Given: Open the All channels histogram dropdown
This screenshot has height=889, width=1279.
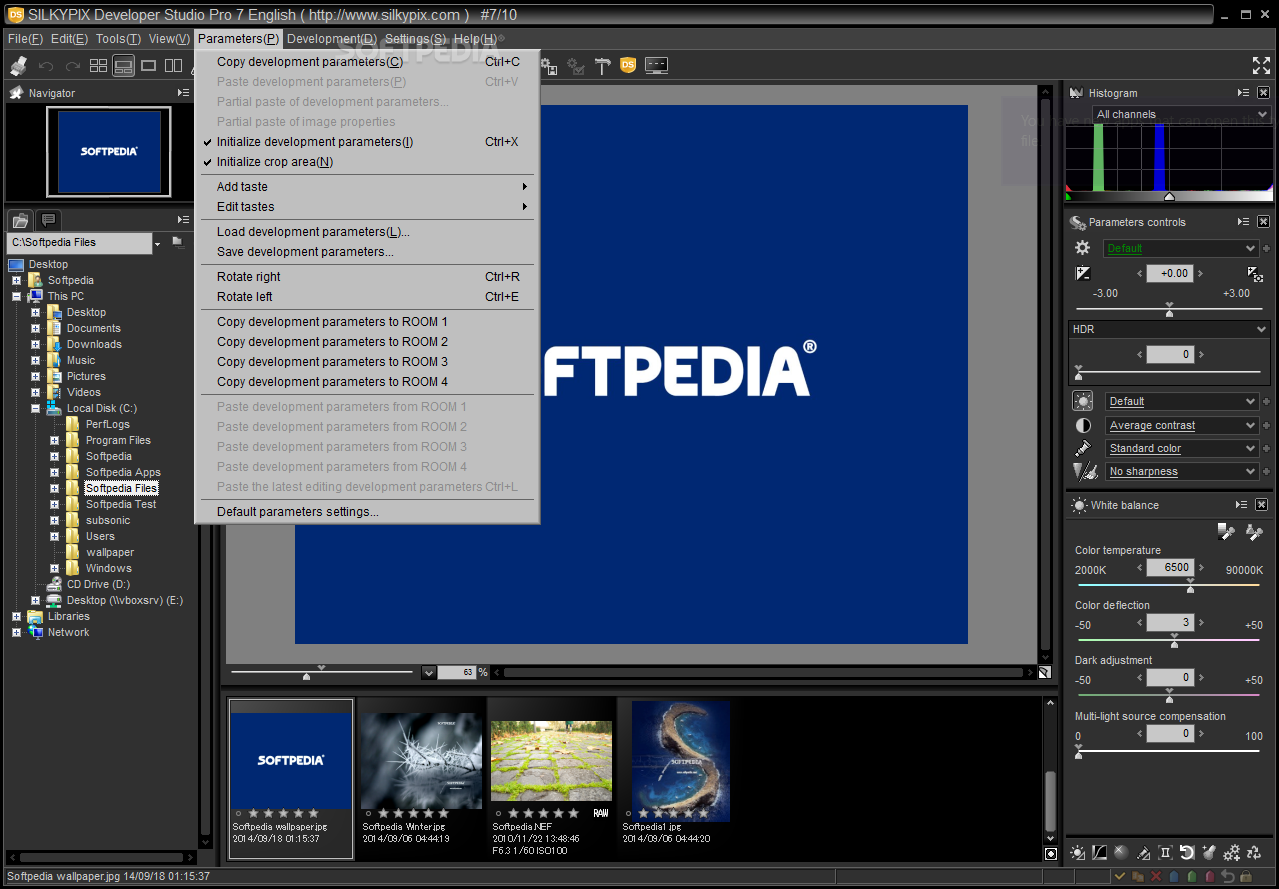Looking at the screenshot, I should pyautogui.click(x=1181, y=114).
